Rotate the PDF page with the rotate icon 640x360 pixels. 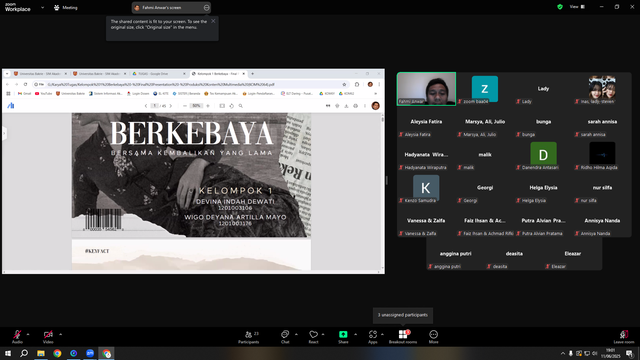click(231, 106)
